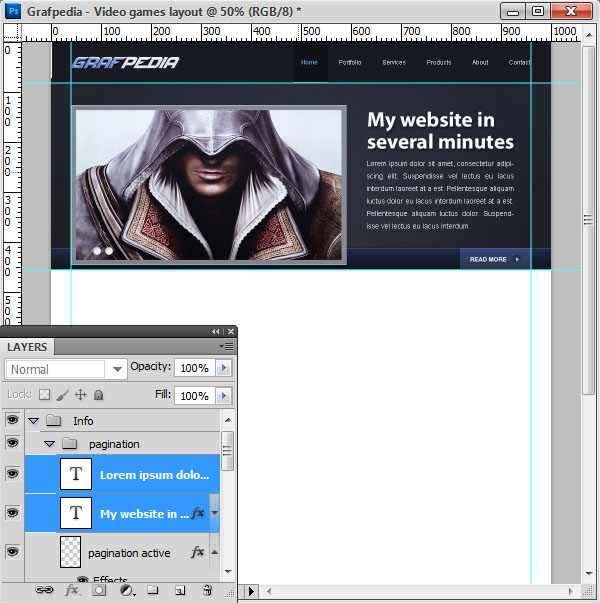Image resolution: width=600 pixels, height=603 pixels.
Task: Layers panel scrollbar: click the up arrow
Action: [228, 420]
